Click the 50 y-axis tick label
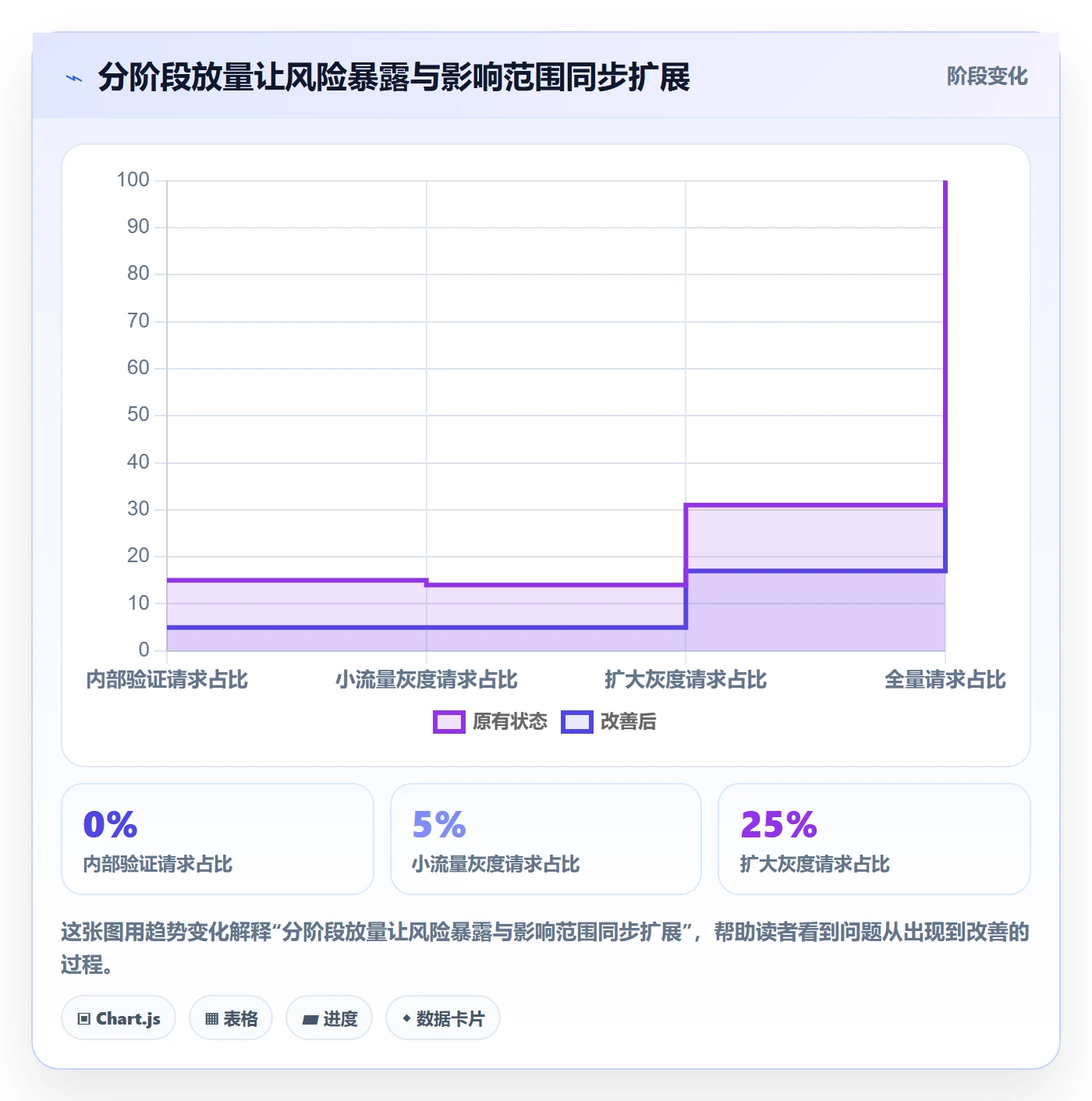The width and height of the screenshot is (1092, 1101). point(138,415)
